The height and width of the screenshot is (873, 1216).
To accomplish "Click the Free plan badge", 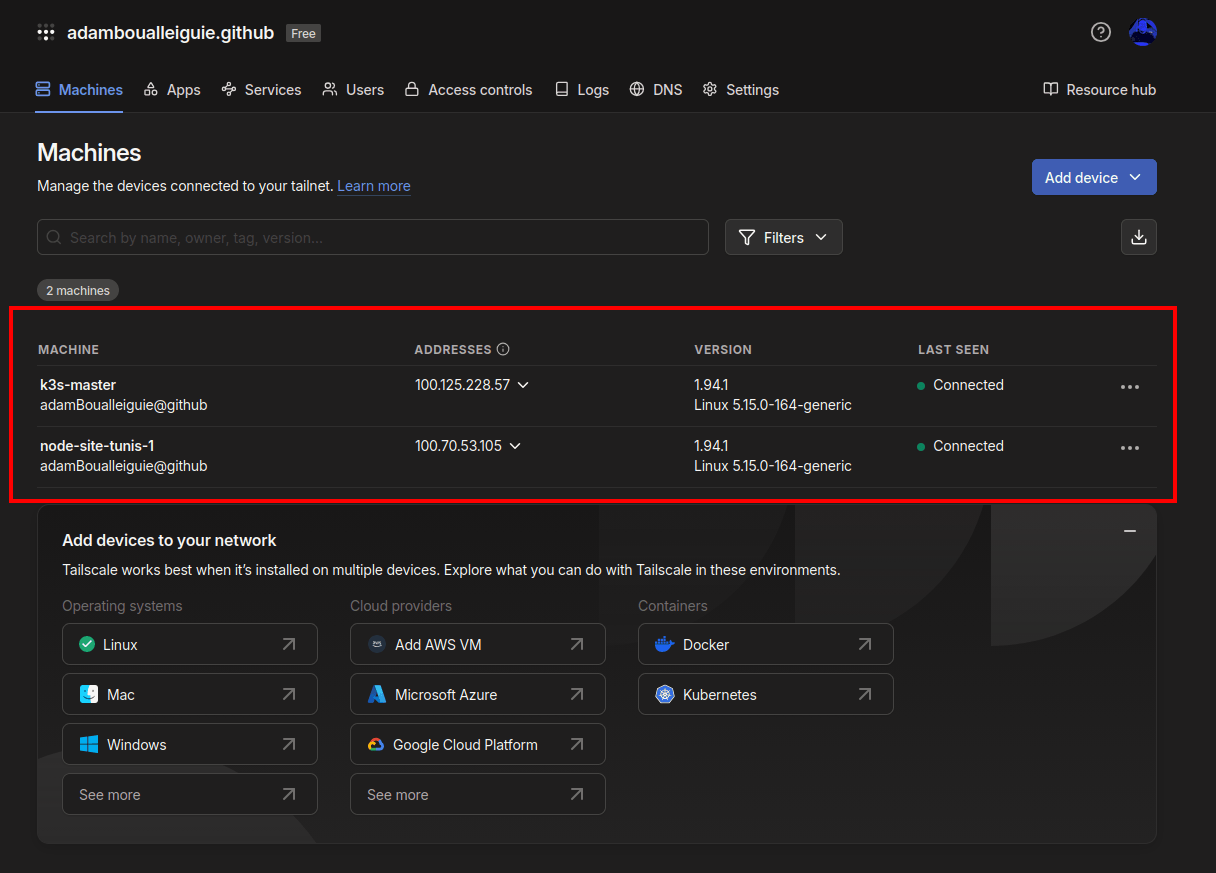I will (303, 33).
